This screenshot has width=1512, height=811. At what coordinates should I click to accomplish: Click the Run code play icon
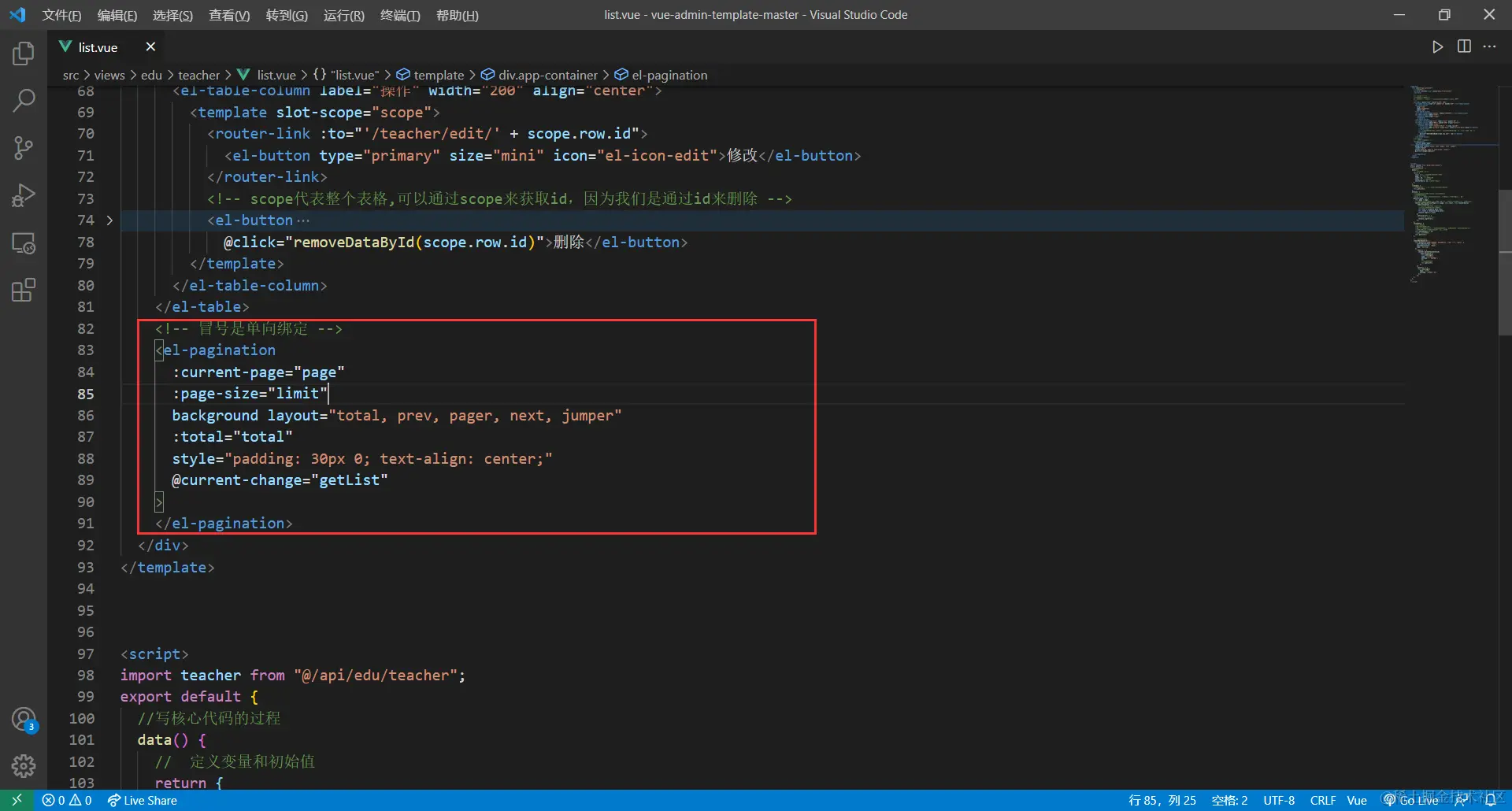(1437, 47)
